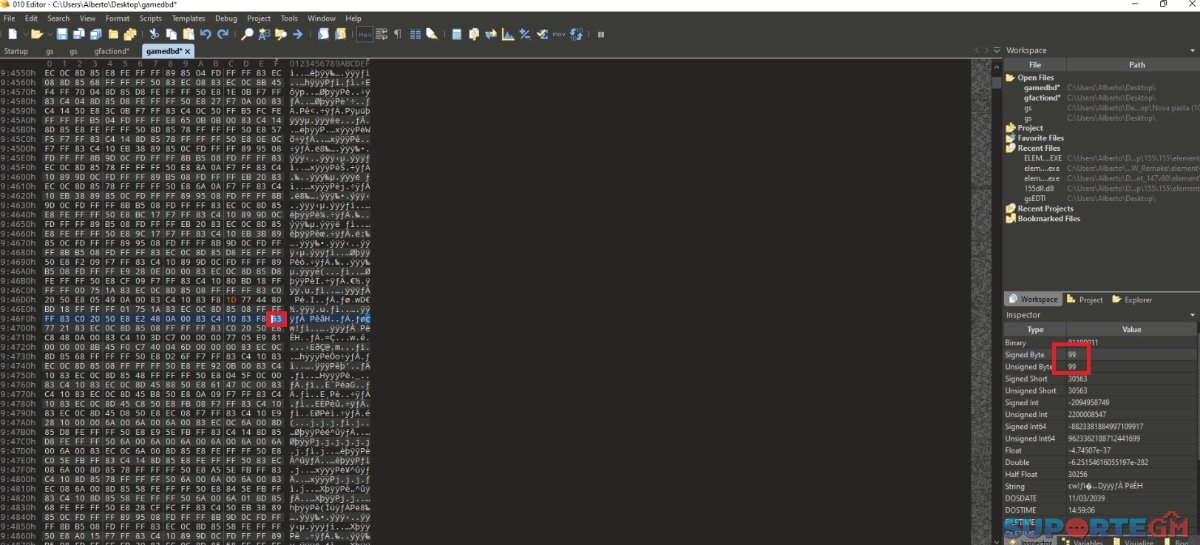Open the Inspector panel dropdown arrow
Screen dimensions: 1200x545
pyautogui.click(x=1193, y=315)
